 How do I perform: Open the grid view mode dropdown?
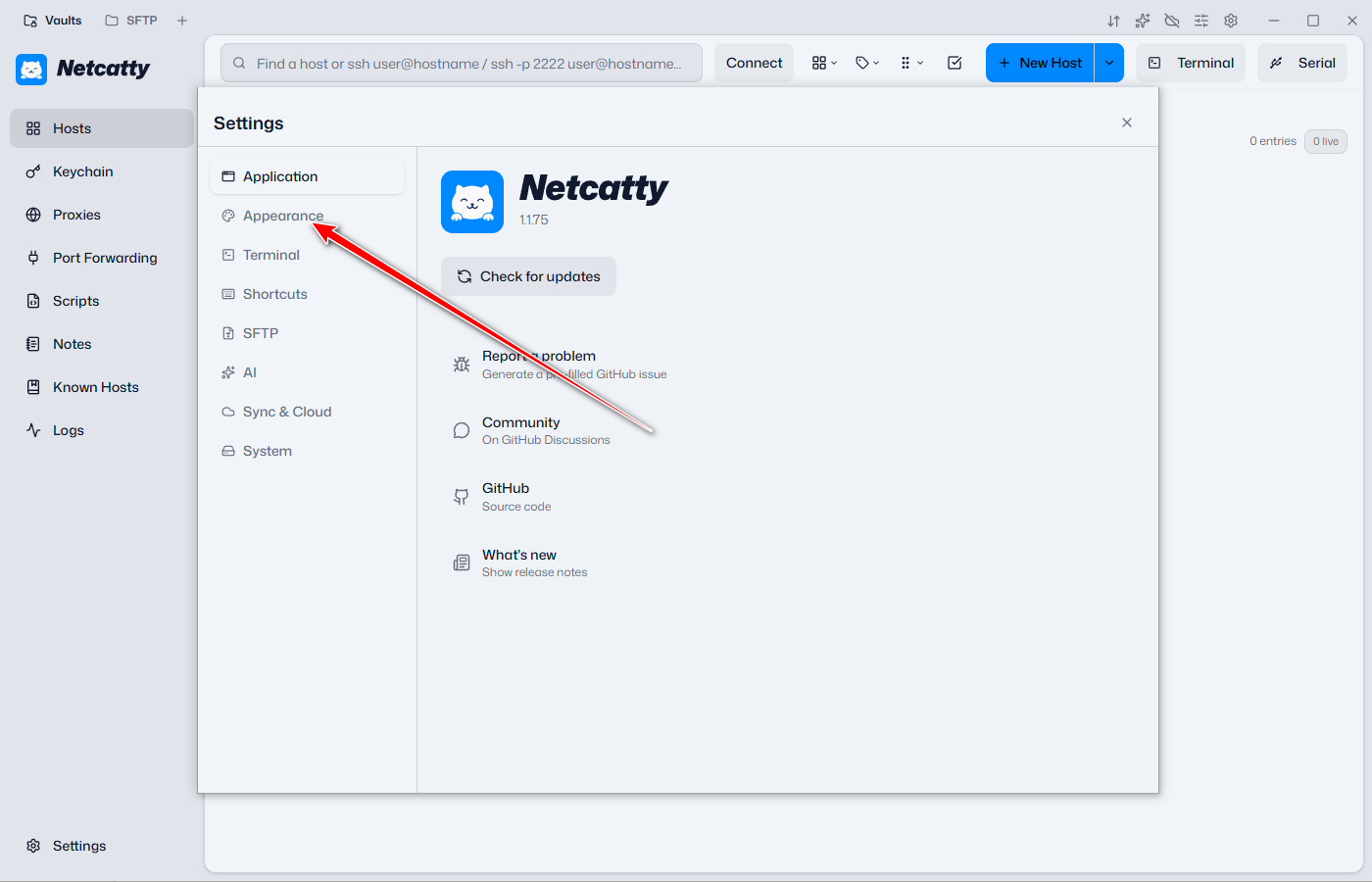click(x=824, y=63)
